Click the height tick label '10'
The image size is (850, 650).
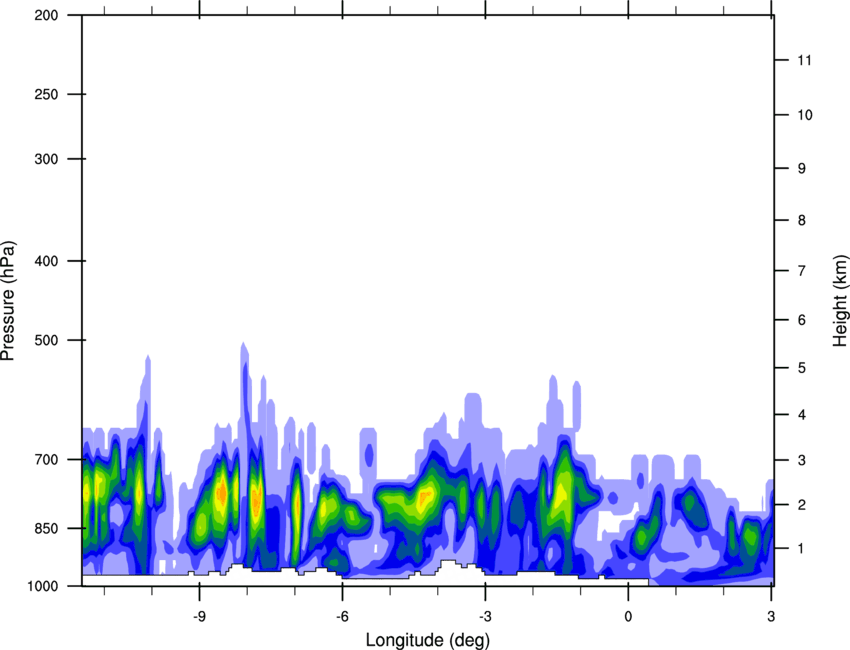pos(805,115)
